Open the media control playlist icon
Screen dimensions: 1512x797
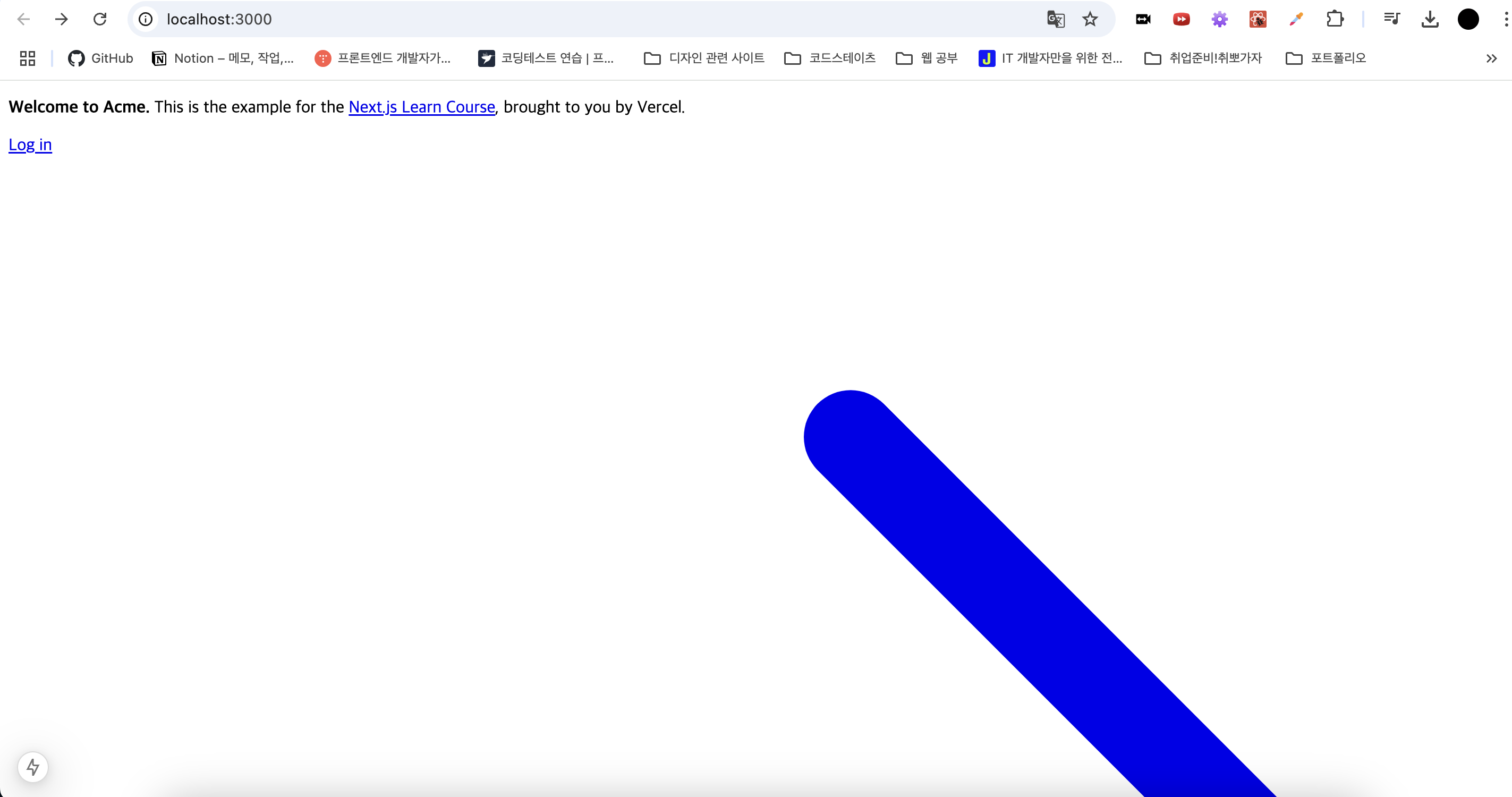pyautogui.click(x=1392, y=19)
